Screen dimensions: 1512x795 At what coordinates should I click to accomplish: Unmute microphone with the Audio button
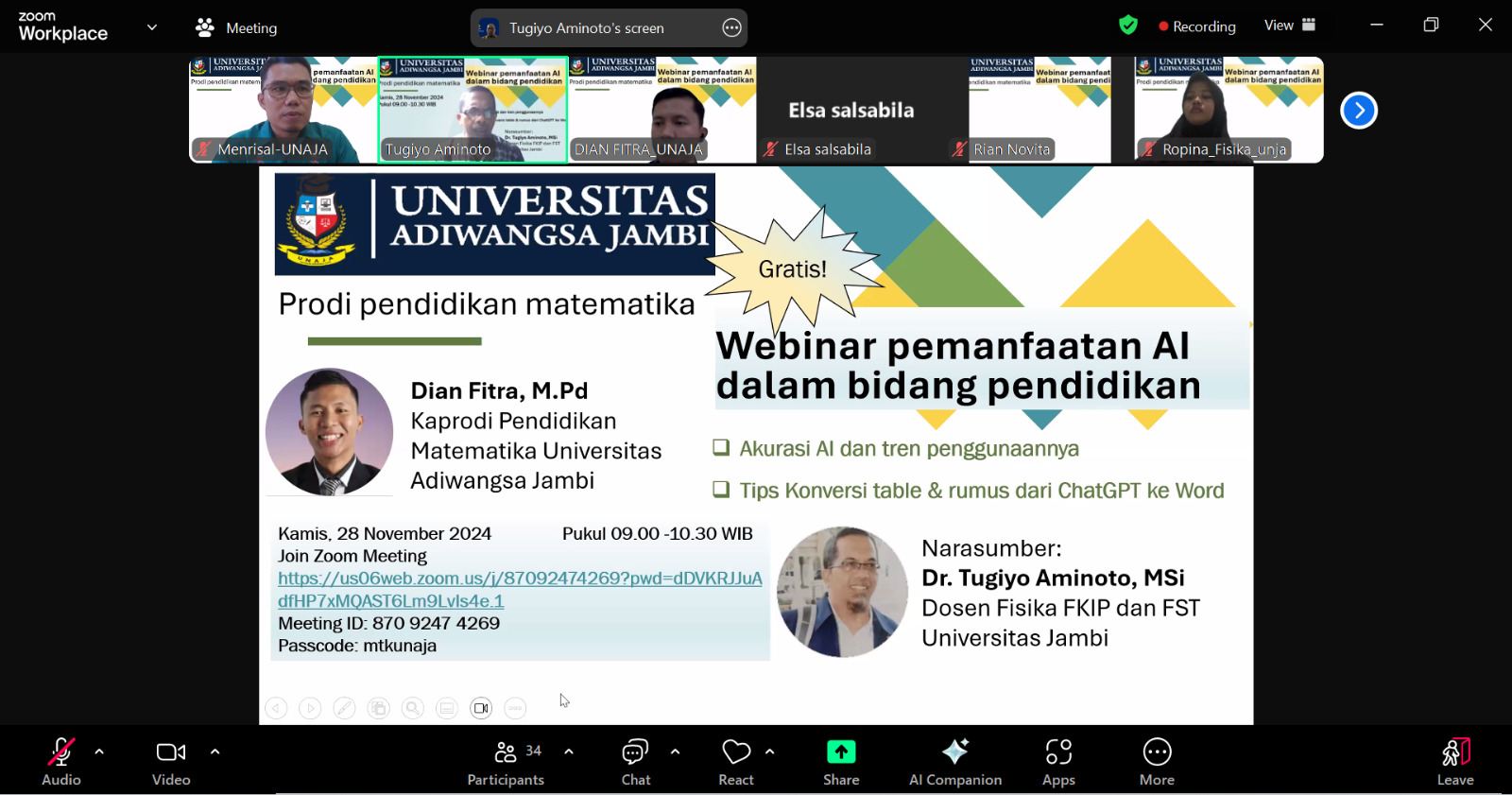point(61,762)
